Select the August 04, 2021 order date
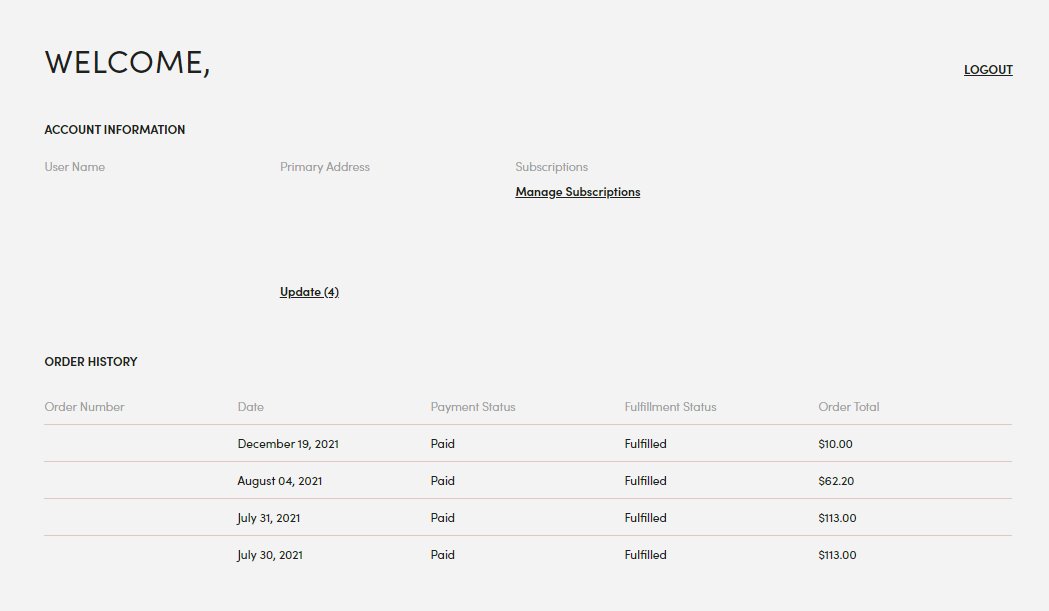 pyautogui.click(x=280, y=481)
